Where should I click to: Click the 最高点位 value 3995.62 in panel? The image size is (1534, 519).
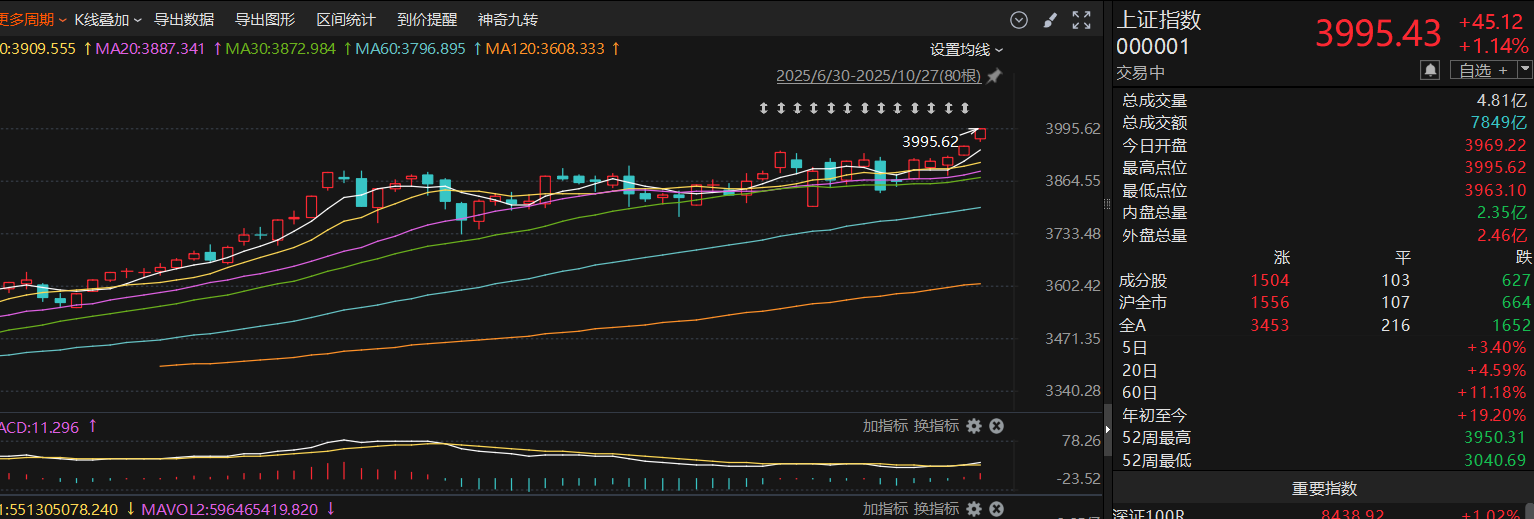1496,168
